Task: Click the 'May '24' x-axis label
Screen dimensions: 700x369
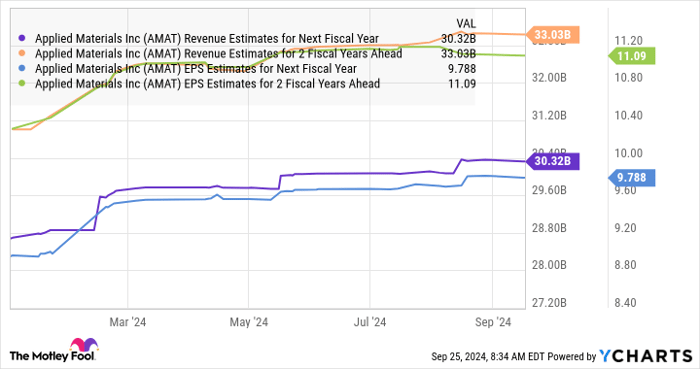Action: (249, 322)
